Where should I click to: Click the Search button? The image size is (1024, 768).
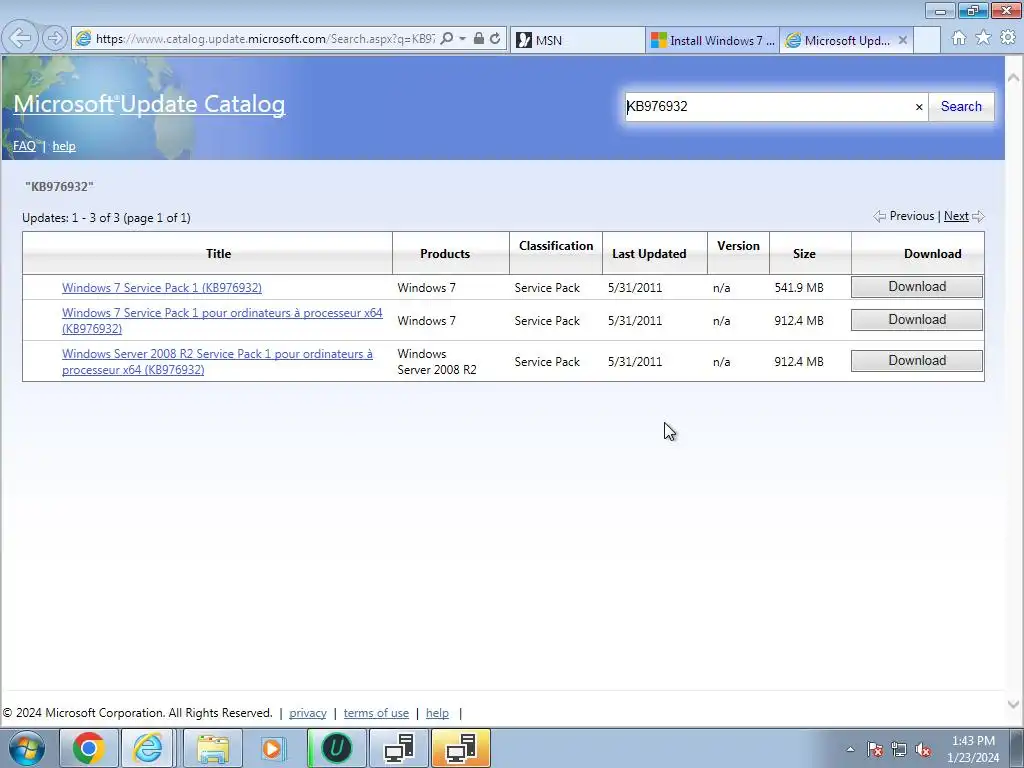click(961, 106)
